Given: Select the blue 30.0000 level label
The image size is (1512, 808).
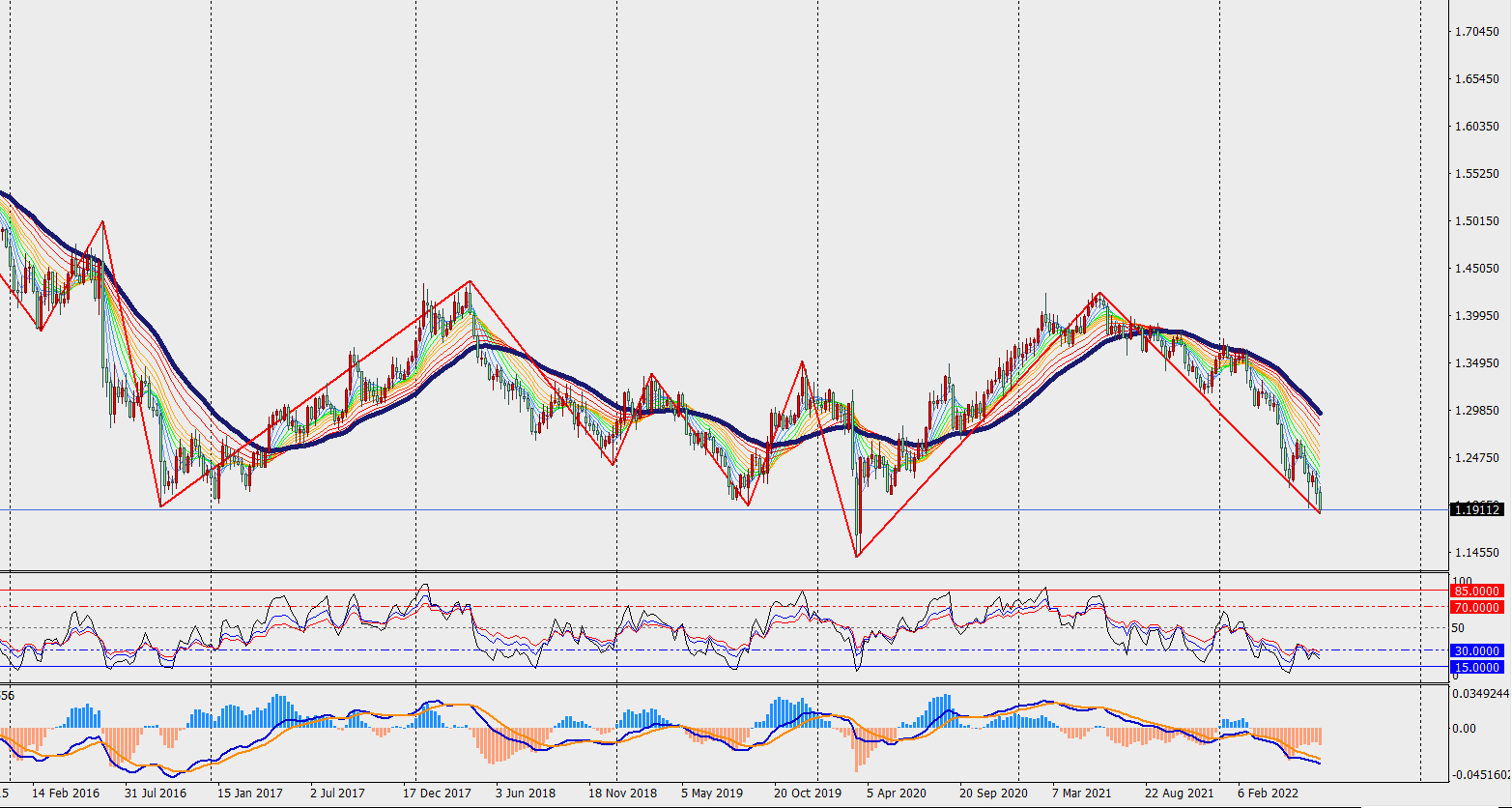Looking at the screenshot, I should click(1477, 650).
